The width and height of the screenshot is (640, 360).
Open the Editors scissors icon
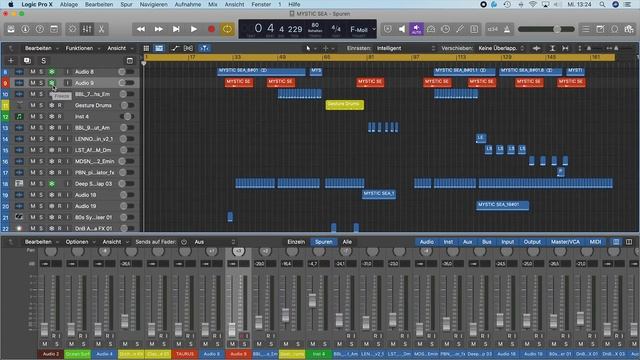[101, 29]
